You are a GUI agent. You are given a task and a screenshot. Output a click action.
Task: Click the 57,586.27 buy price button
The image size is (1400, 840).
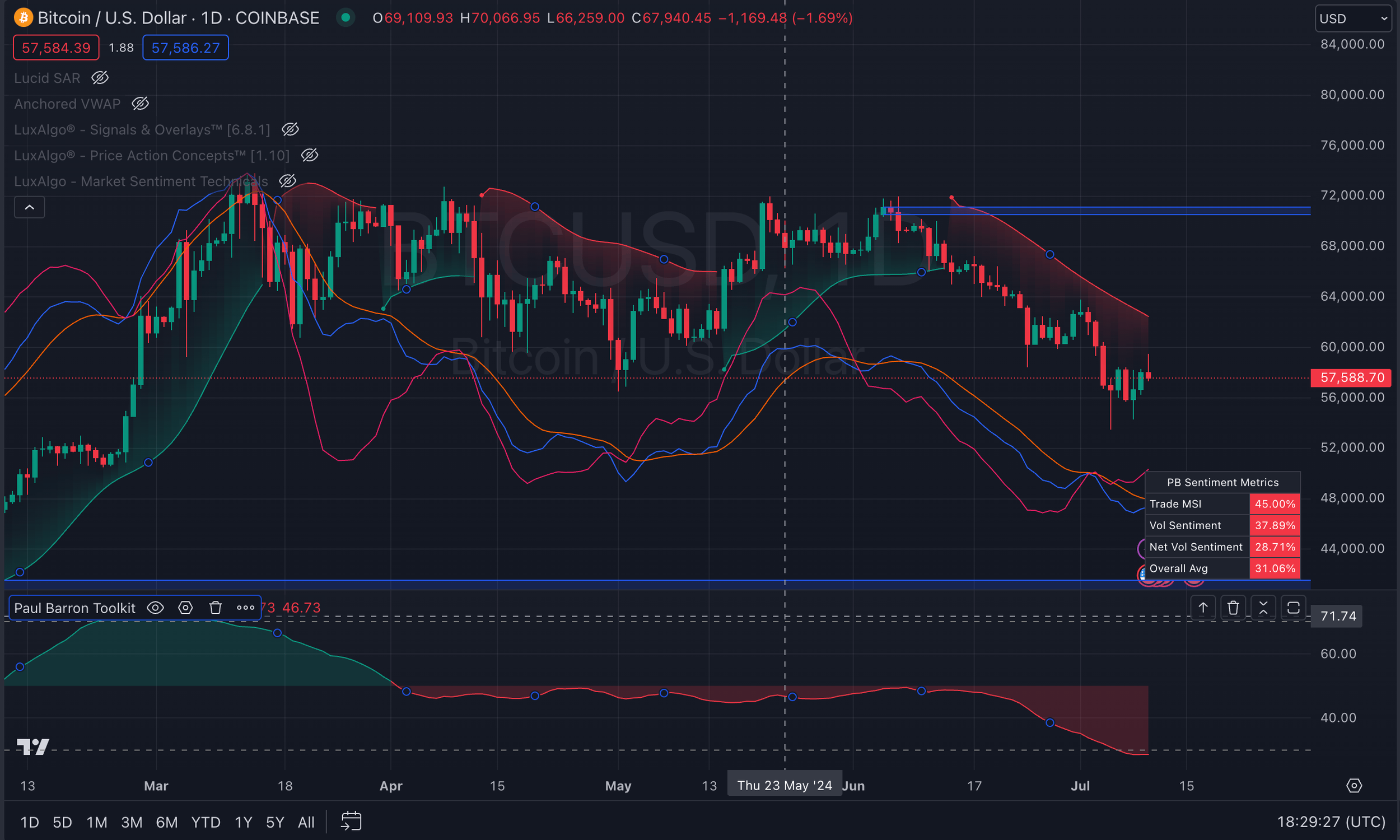[185, 48]
